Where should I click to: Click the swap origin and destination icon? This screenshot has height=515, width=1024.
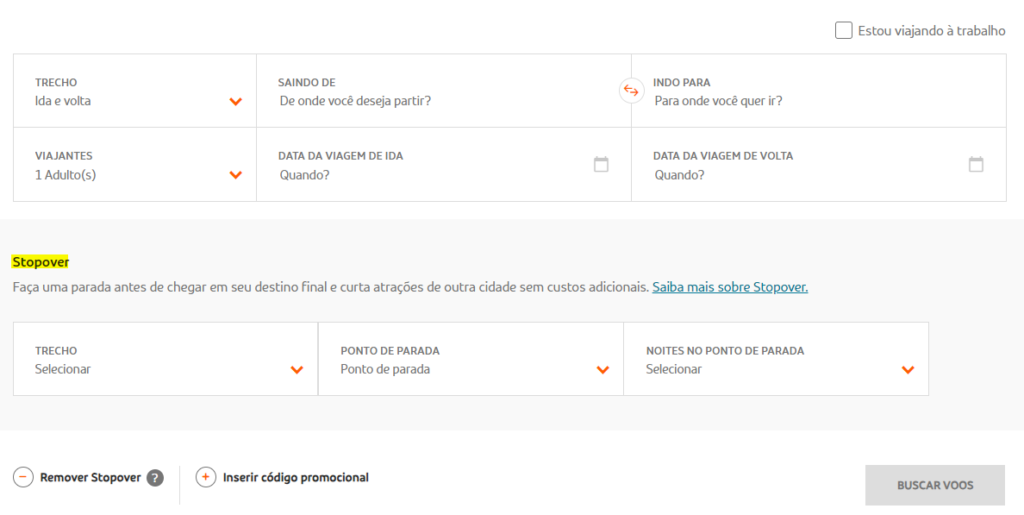631,91
